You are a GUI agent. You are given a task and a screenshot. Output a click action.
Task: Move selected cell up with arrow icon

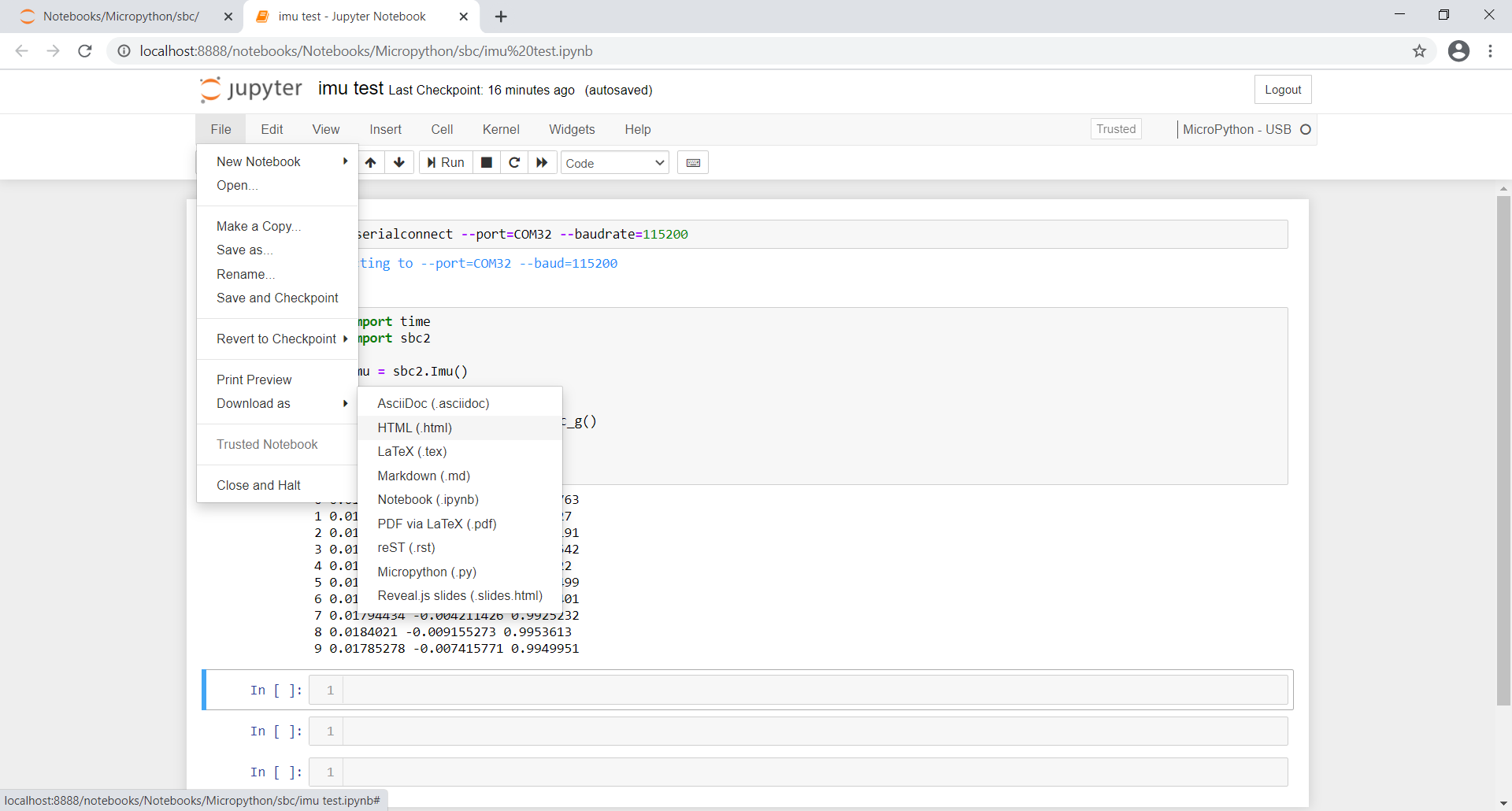click(x=371, y=163)
